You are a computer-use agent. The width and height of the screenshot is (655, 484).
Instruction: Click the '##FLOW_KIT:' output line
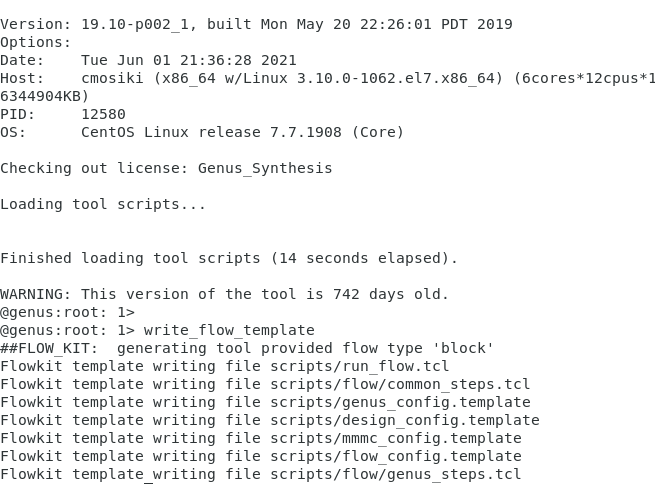click(x=247, y=348)
